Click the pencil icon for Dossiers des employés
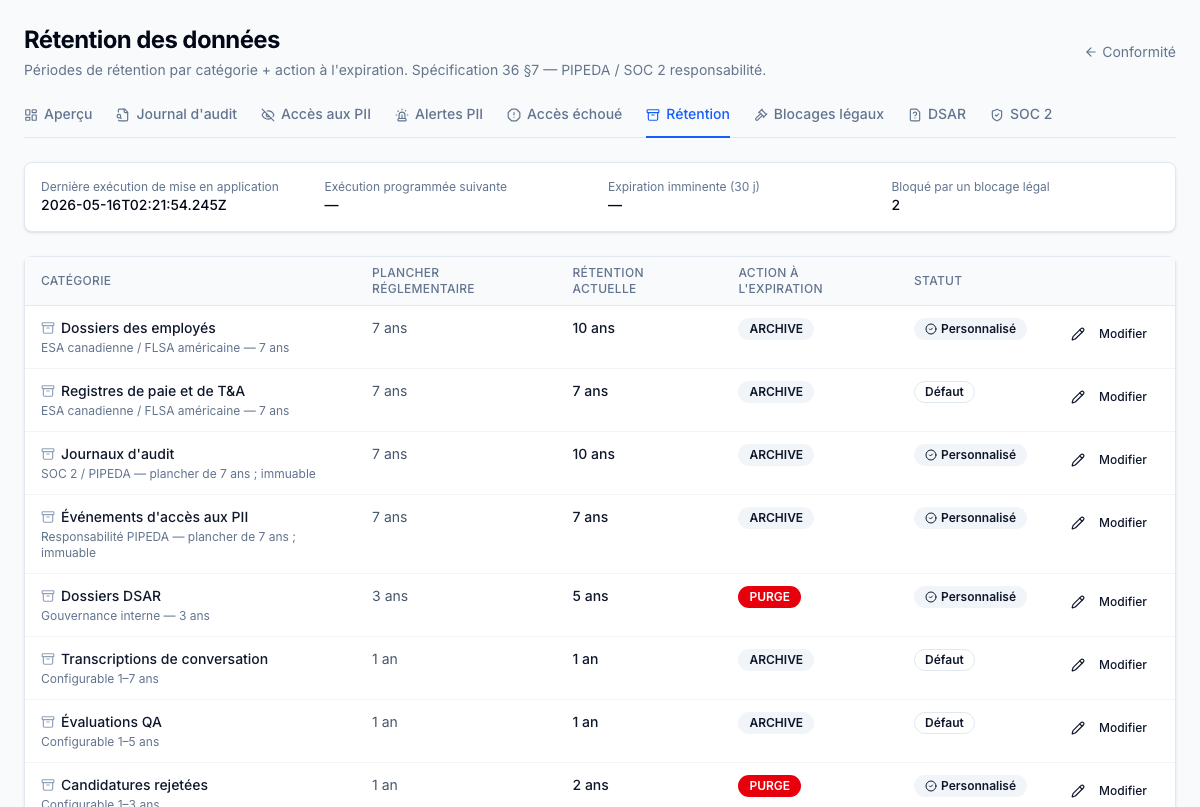The height and width of the screenshot is (807, 1200). coord(1078,334)
